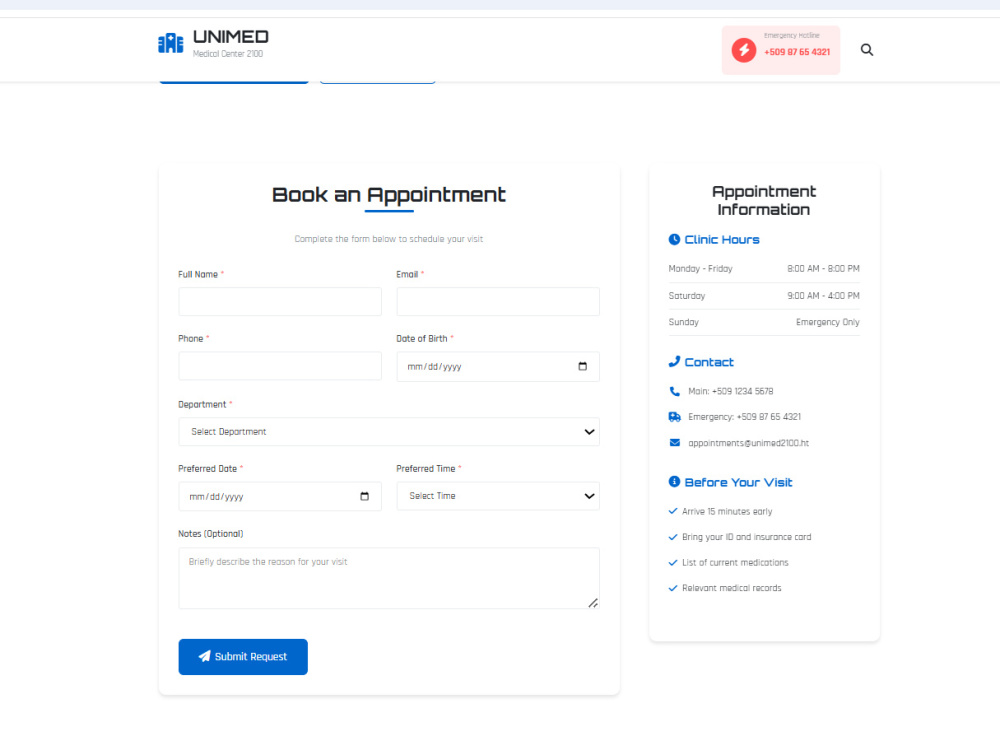Click the Notes (Optional) text area
1000x750 pixels.
click(389, 578)
